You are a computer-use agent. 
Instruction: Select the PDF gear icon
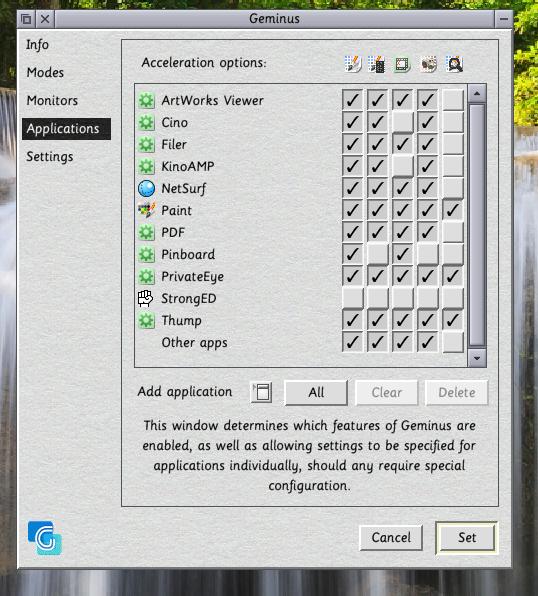click(146, 233)
